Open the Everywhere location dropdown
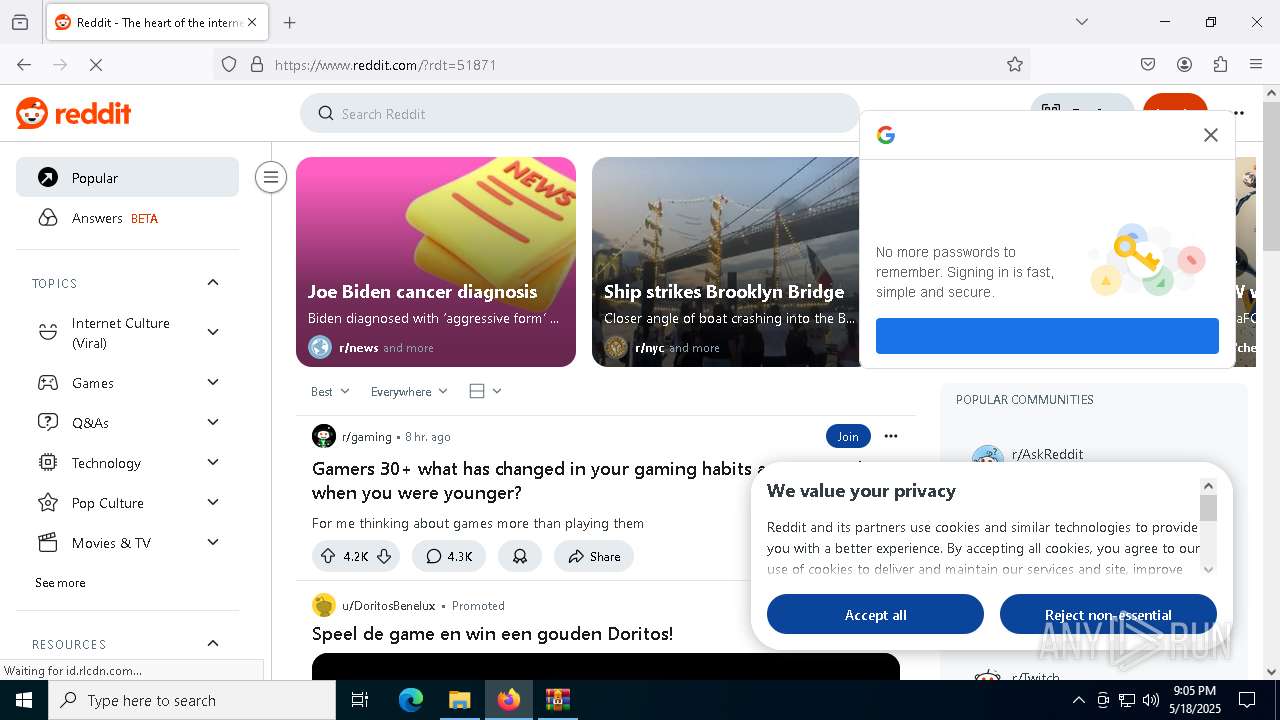1280x720 pixels. point(409,391)
